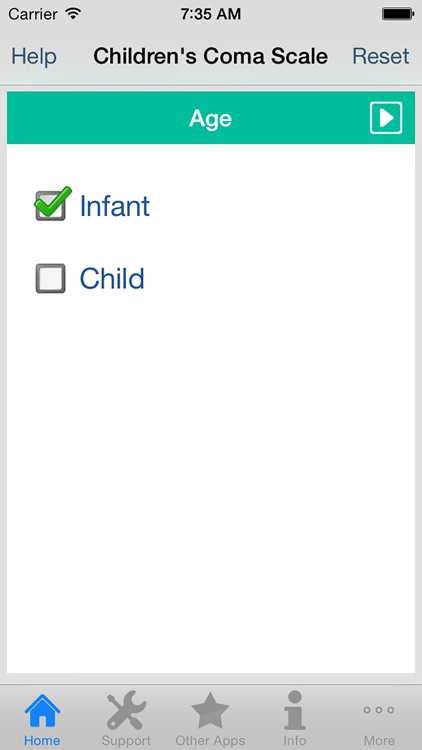
Task: Tap the Children's Coma Scale title
Action: [x=211, y=56]
